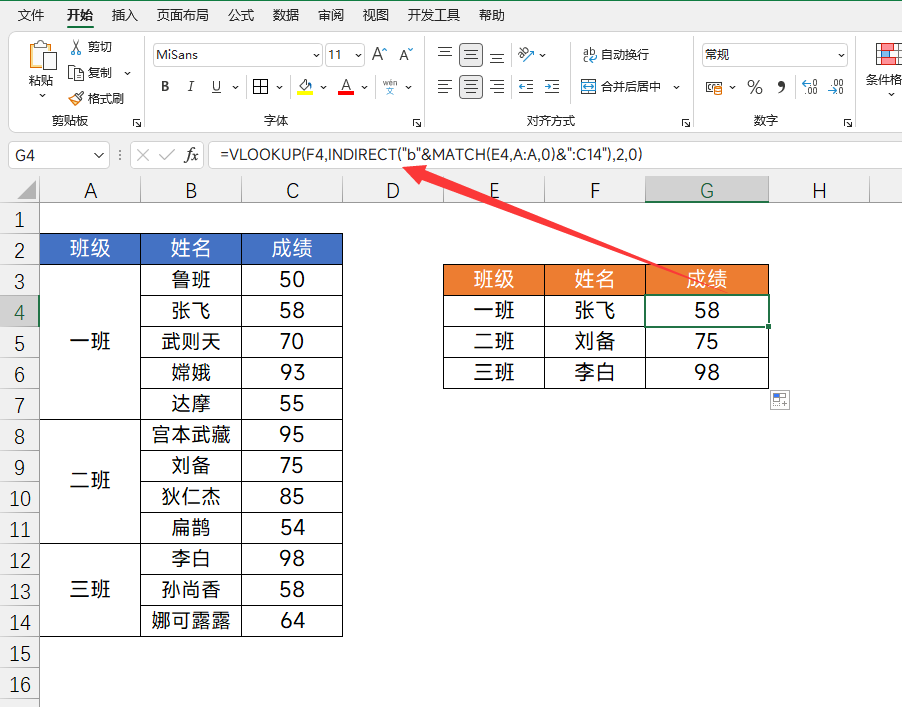The height and width of the screenshot is (707, 902).
Task: Click the accounting number format icon
Action: pos(714,87)
